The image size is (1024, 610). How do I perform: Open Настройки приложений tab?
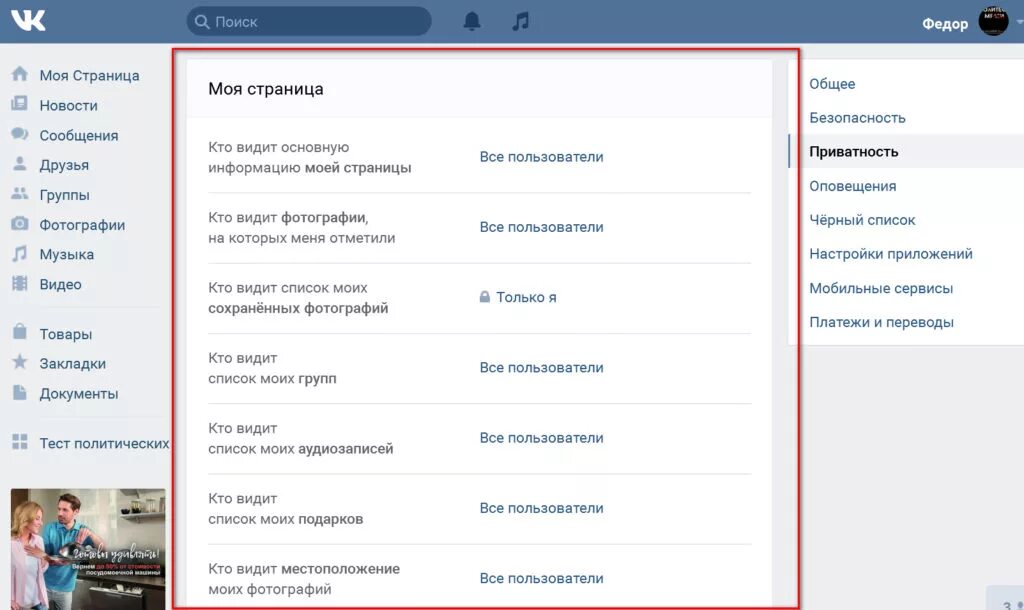pyautogui.click(x=891, y=254)
